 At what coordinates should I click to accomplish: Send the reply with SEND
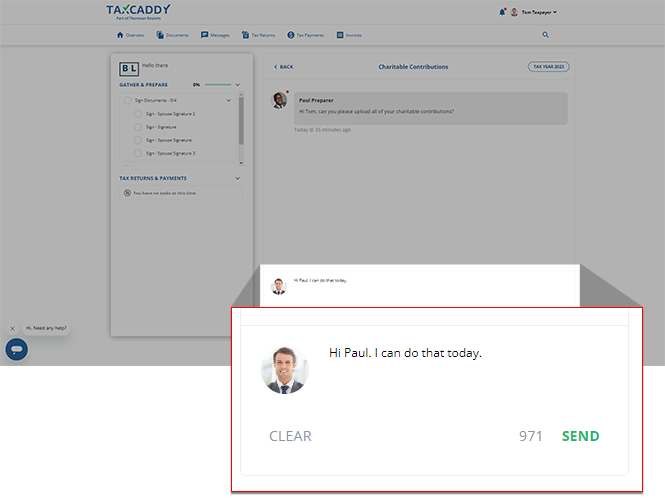tap(580, 436)
